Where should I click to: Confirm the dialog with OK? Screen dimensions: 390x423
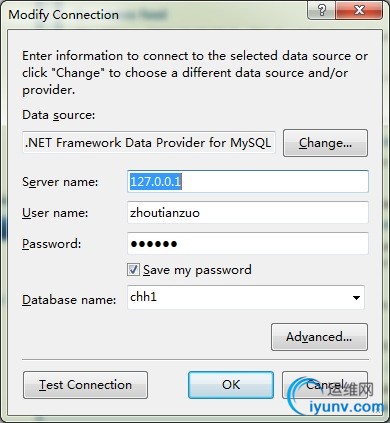pyautogui.click(x=231, y=385)
